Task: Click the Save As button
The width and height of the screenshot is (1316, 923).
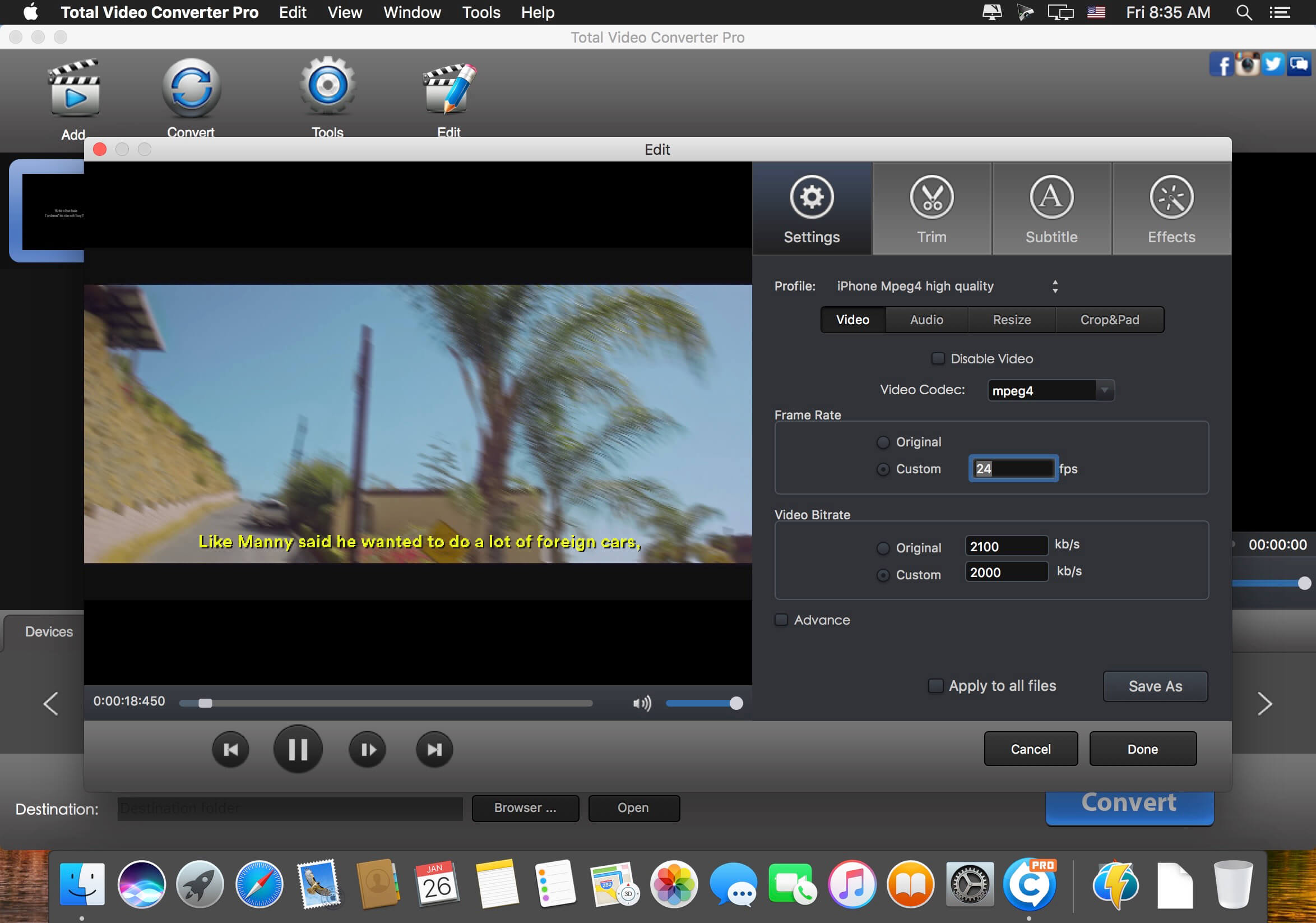Action: tap(1154, 686)
